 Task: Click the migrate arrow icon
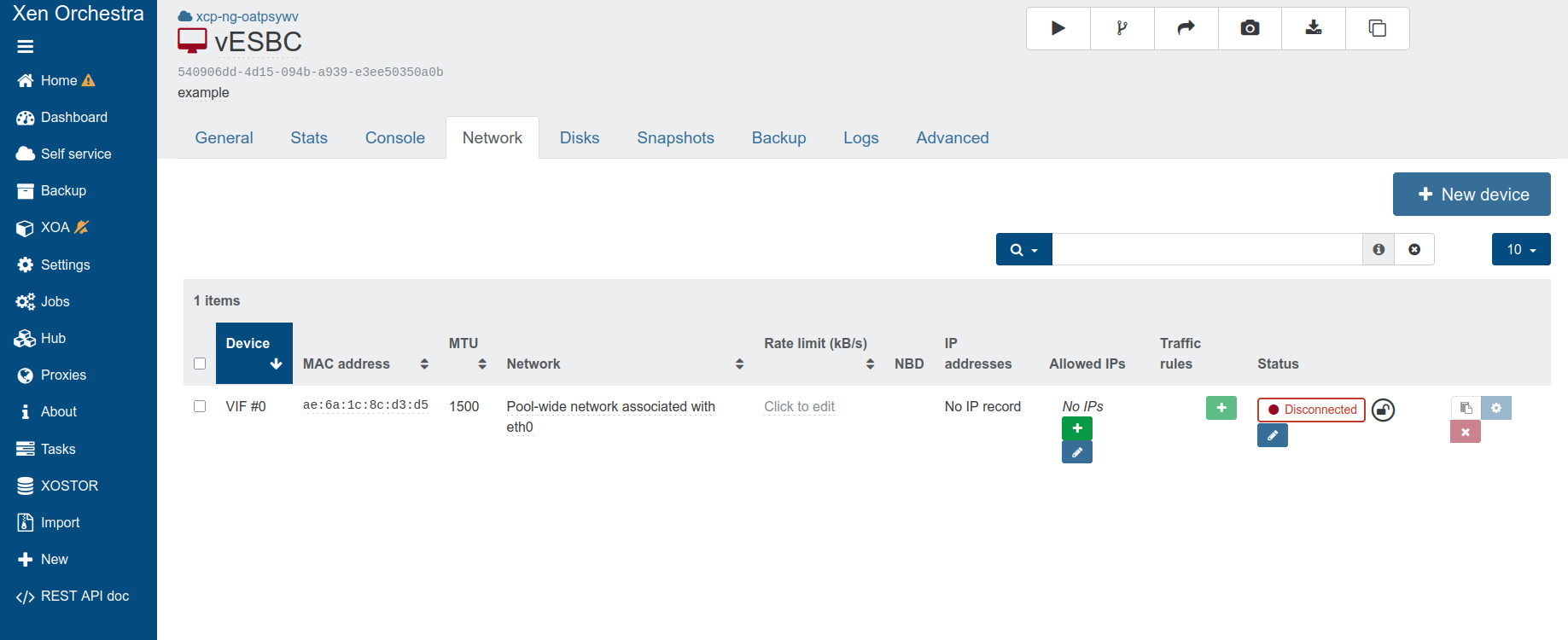coord(1186,28)
